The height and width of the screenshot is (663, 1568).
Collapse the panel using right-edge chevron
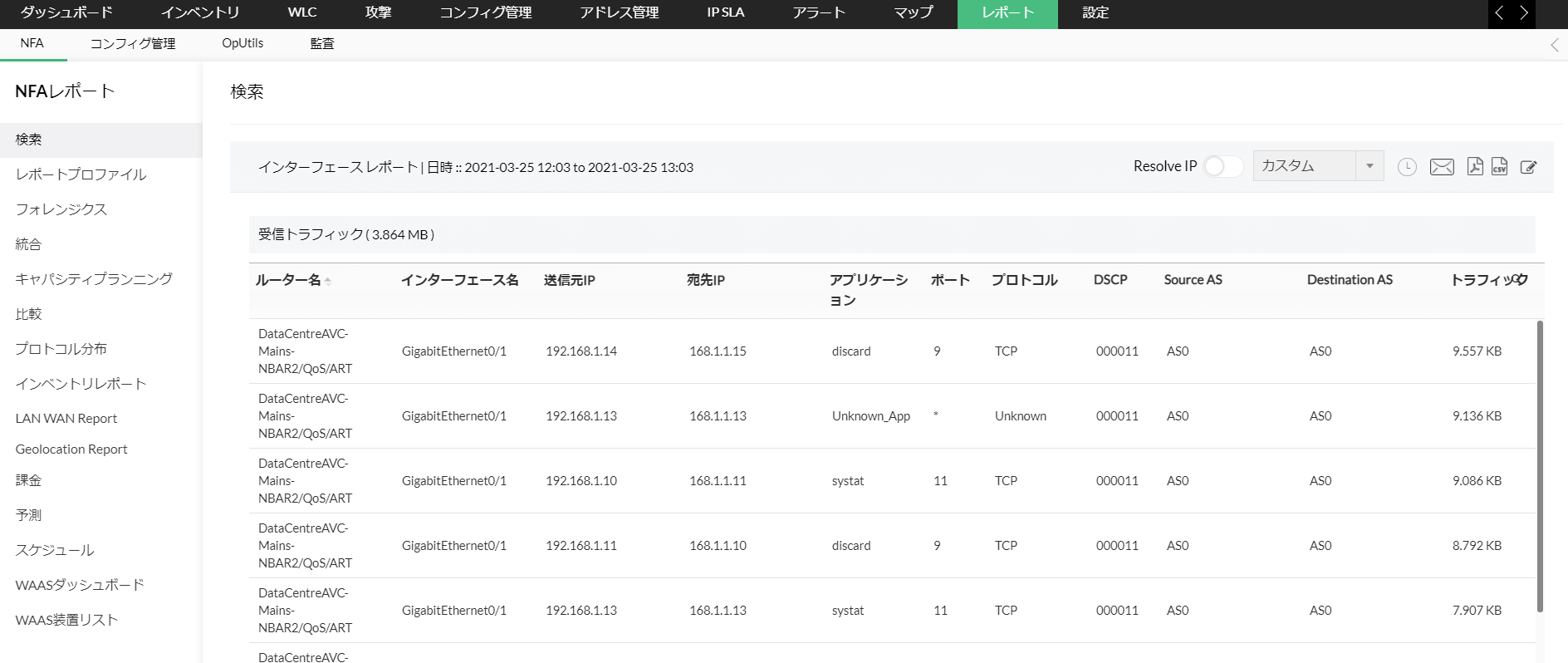[1555, 45]
